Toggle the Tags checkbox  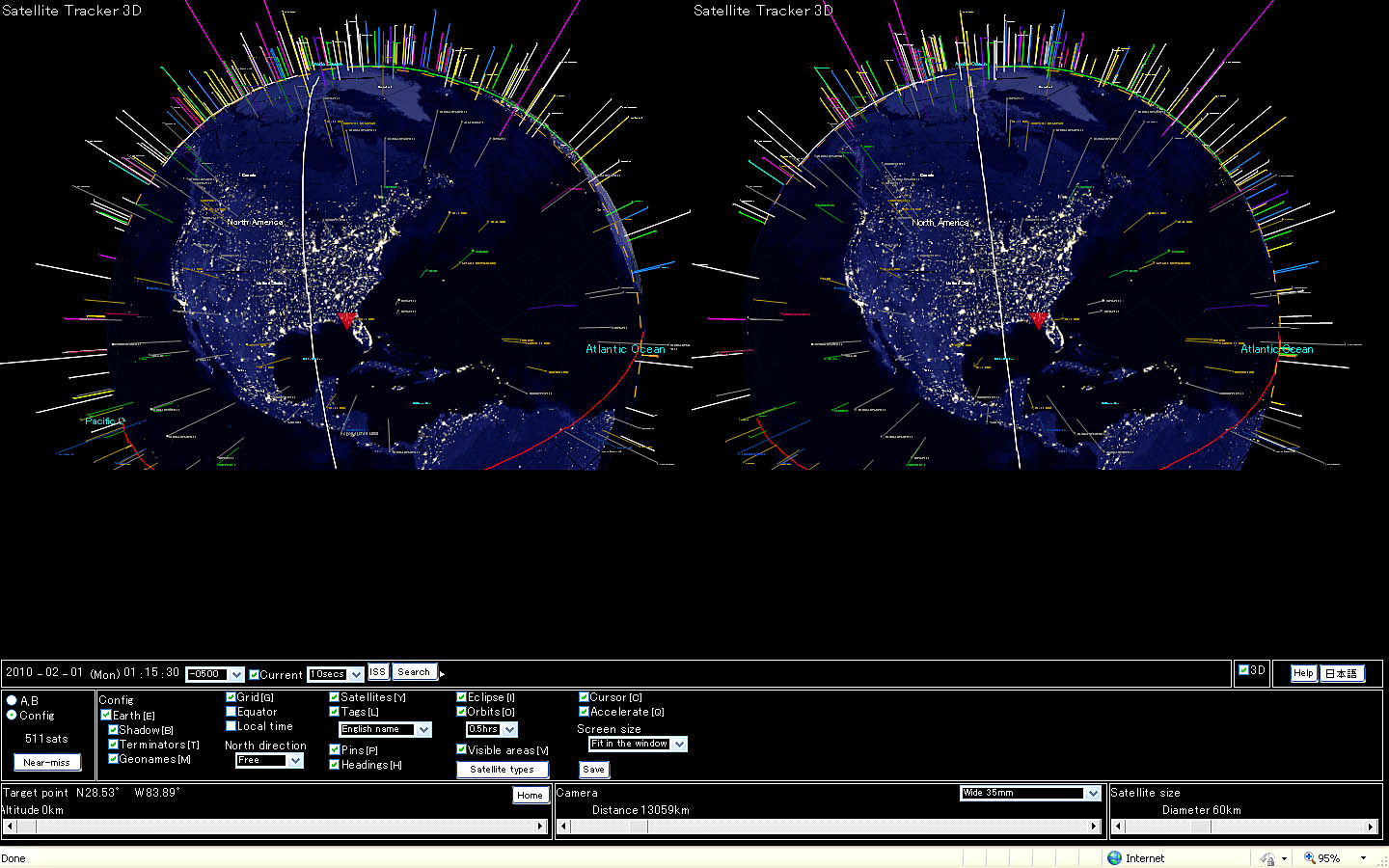point(335,712)
